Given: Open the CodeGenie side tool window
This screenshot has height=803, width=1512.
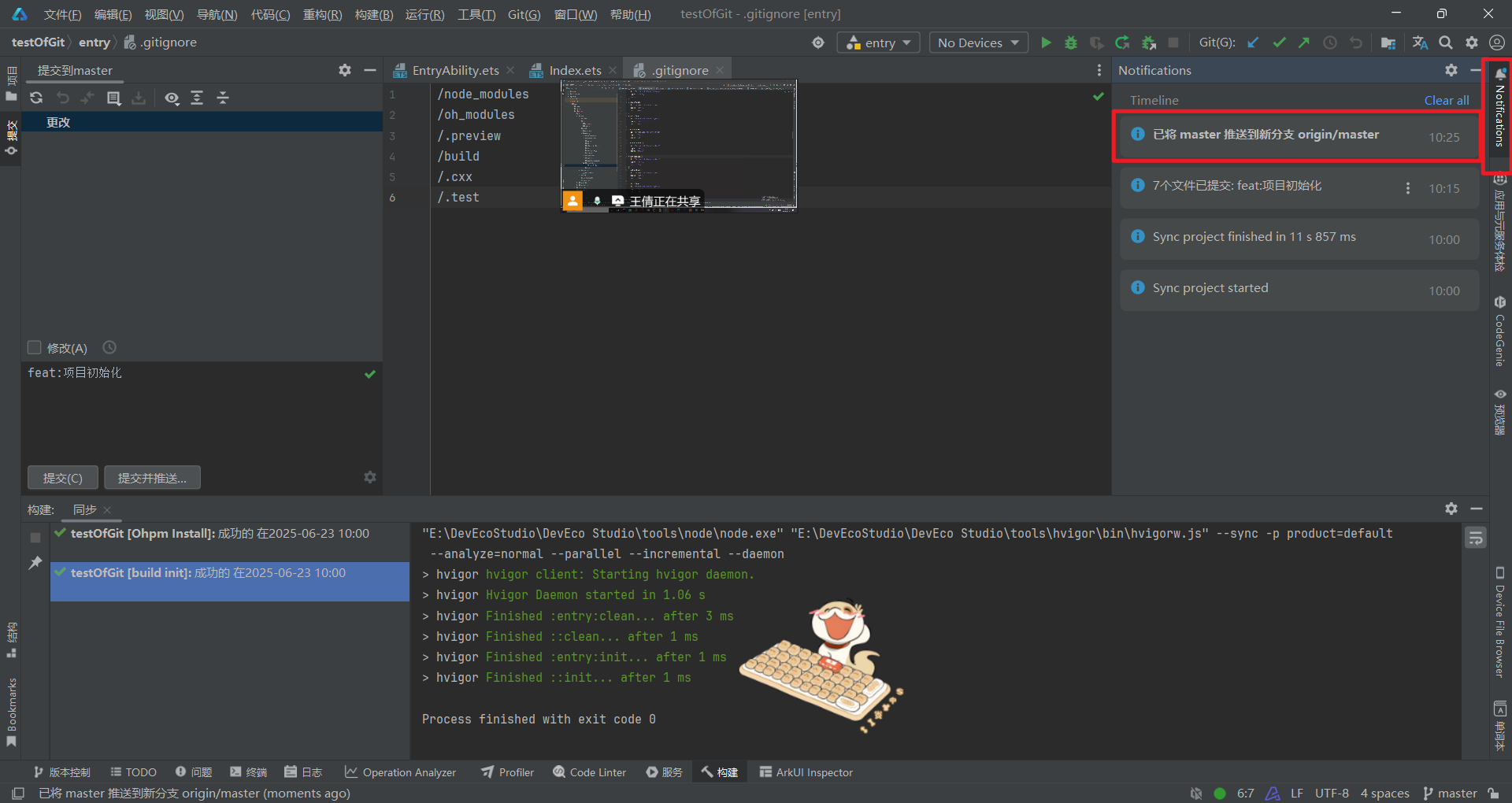Looking at the screenshot, I should coord(1500,331).
